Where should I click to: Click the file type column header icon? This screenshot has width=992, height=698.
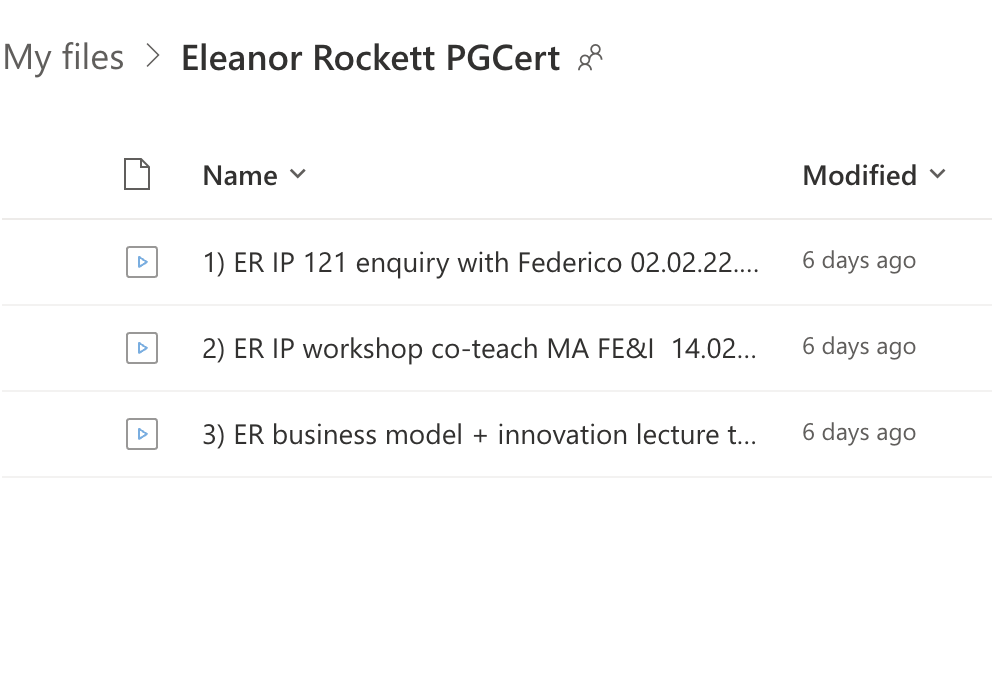(137, 175)
